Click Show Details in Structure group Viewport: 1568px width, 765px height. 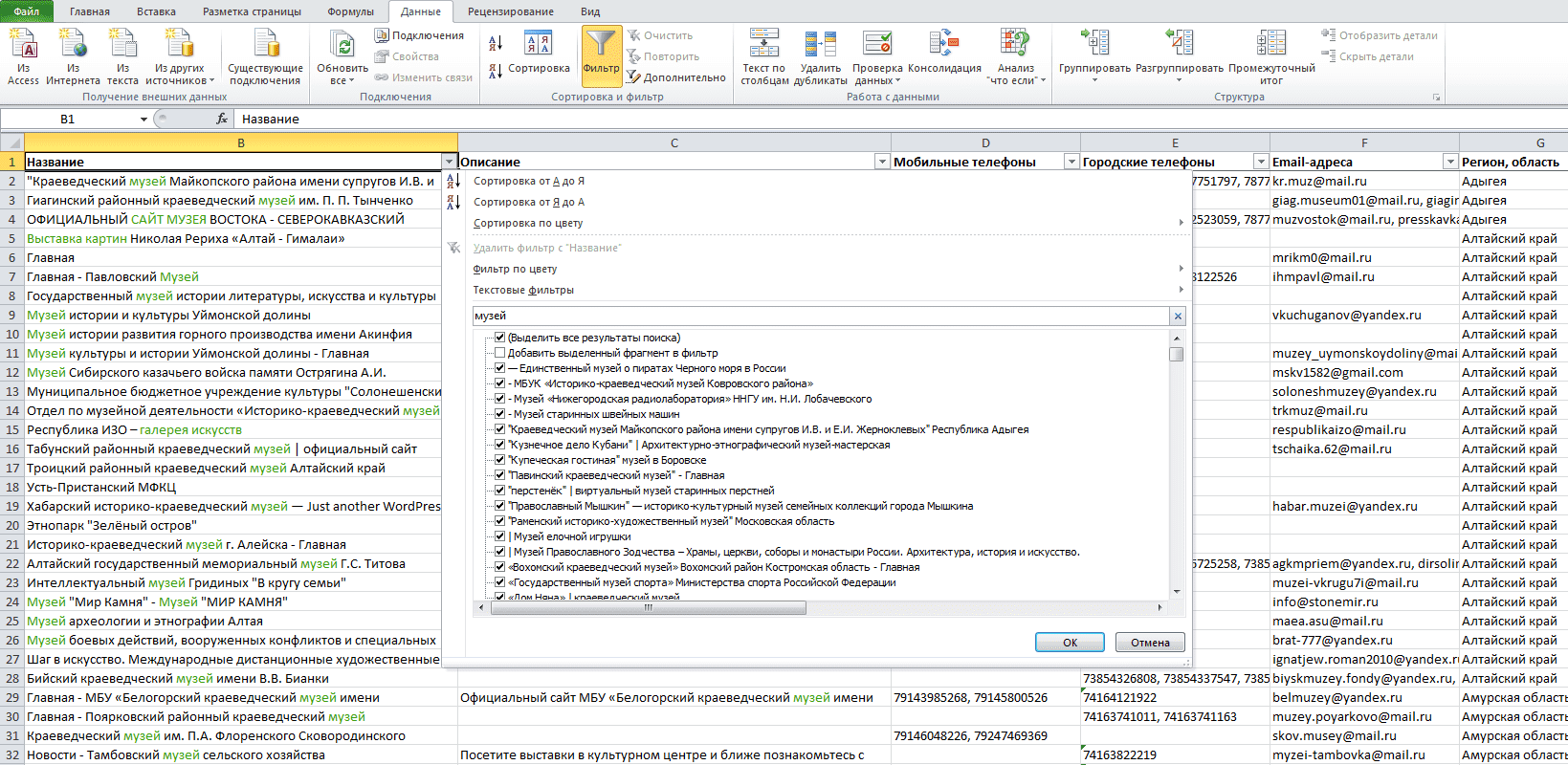[x=1380, y=35]
